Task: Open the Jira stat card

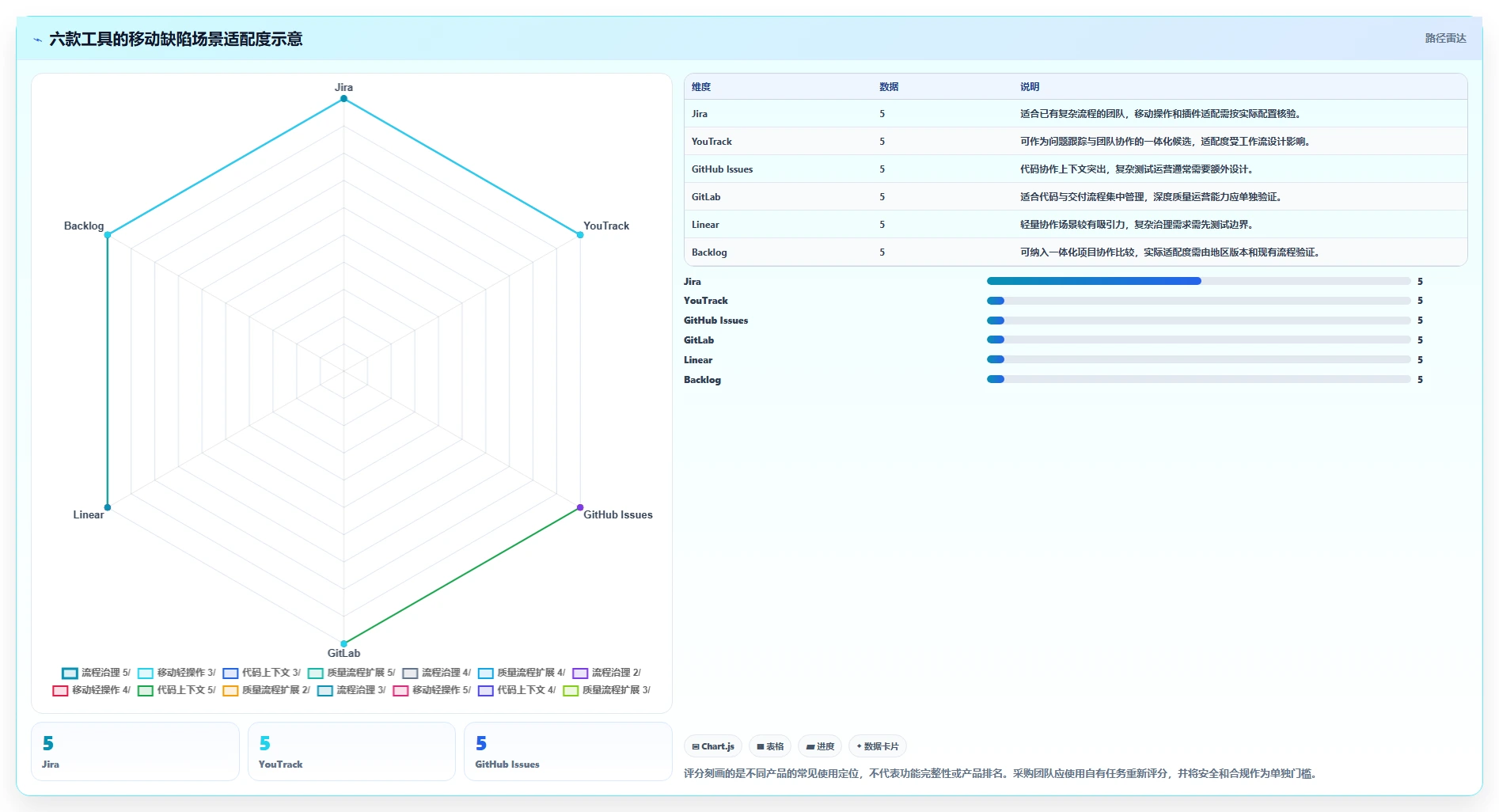Action: click(x=135, y=752)
